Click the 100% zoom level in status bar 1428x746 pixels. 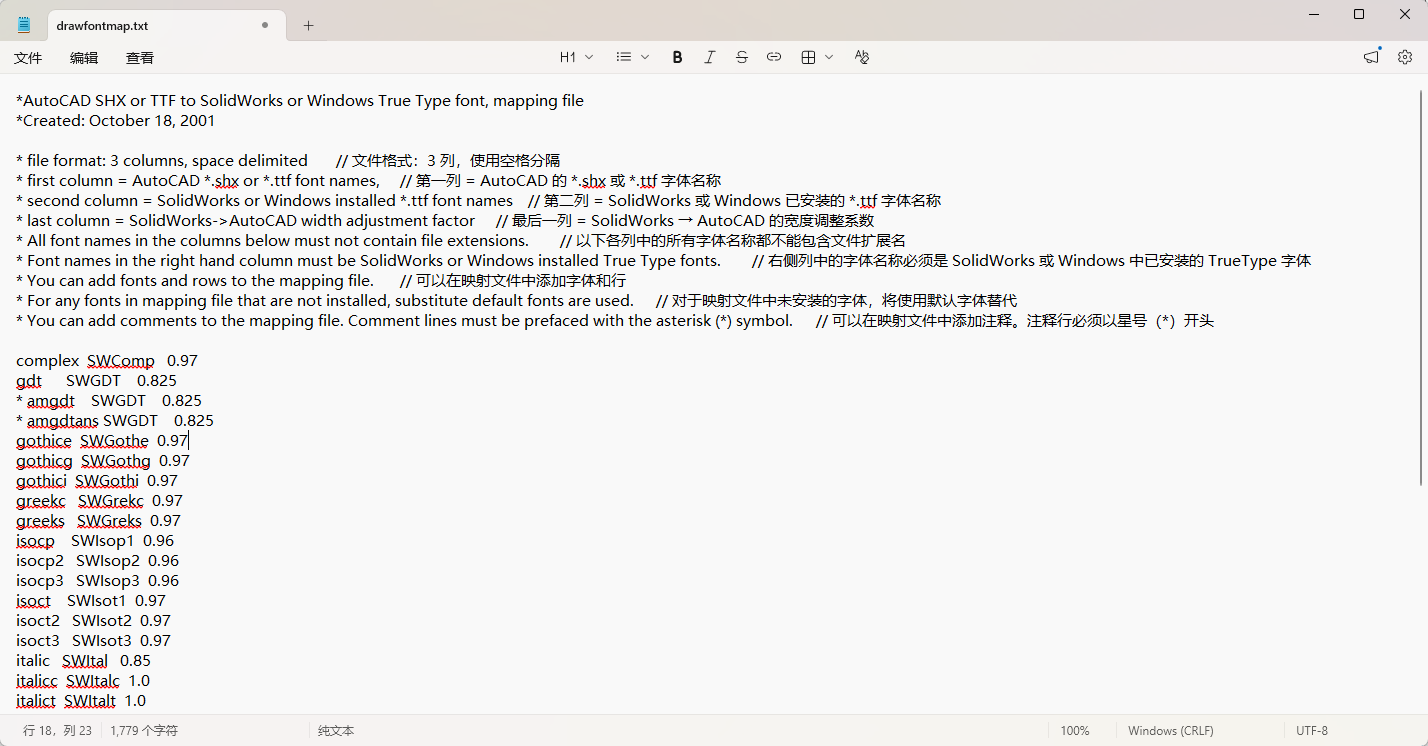pos(1075,731)
